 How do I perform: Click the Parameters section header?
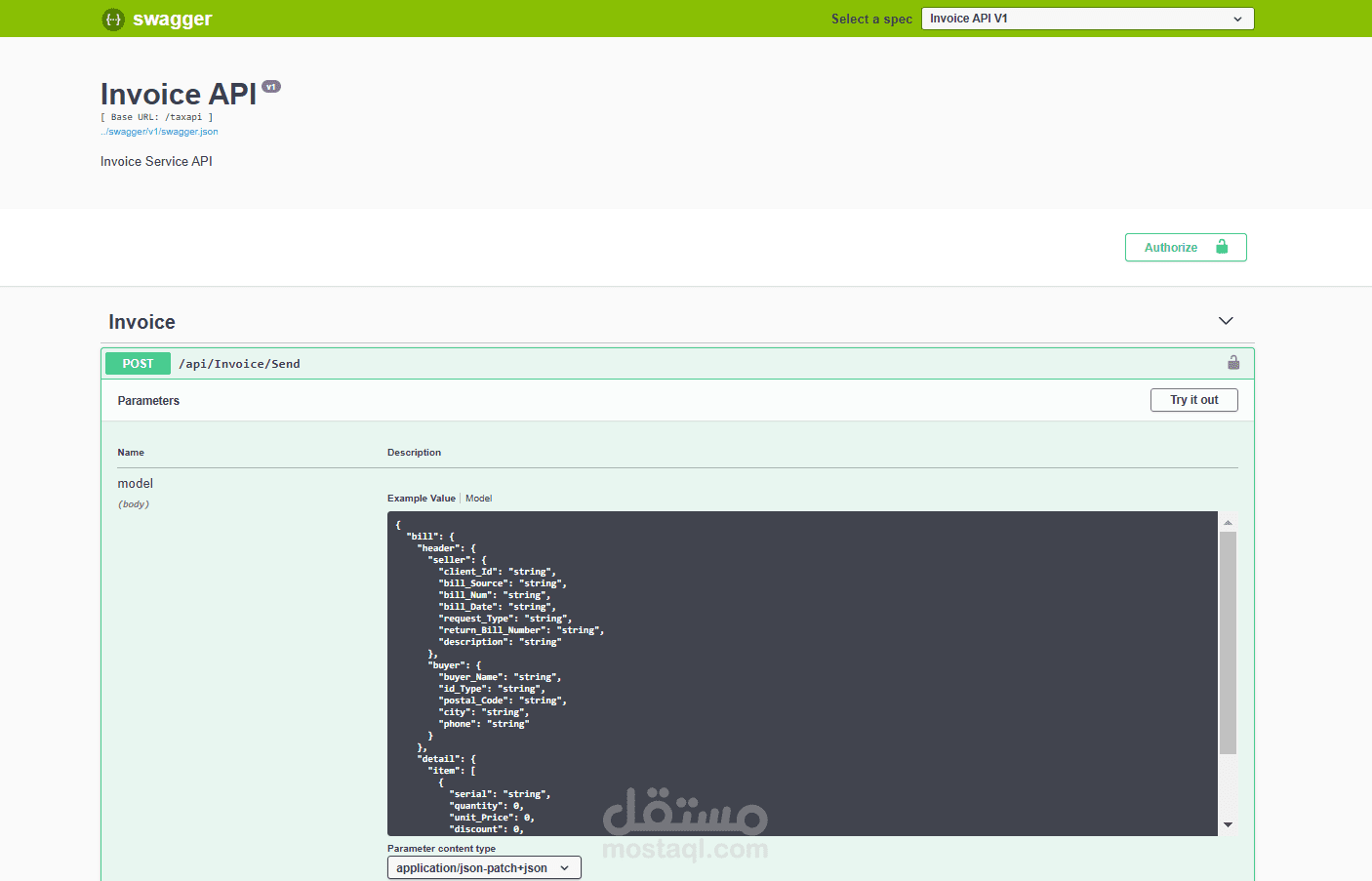(148, 401)
